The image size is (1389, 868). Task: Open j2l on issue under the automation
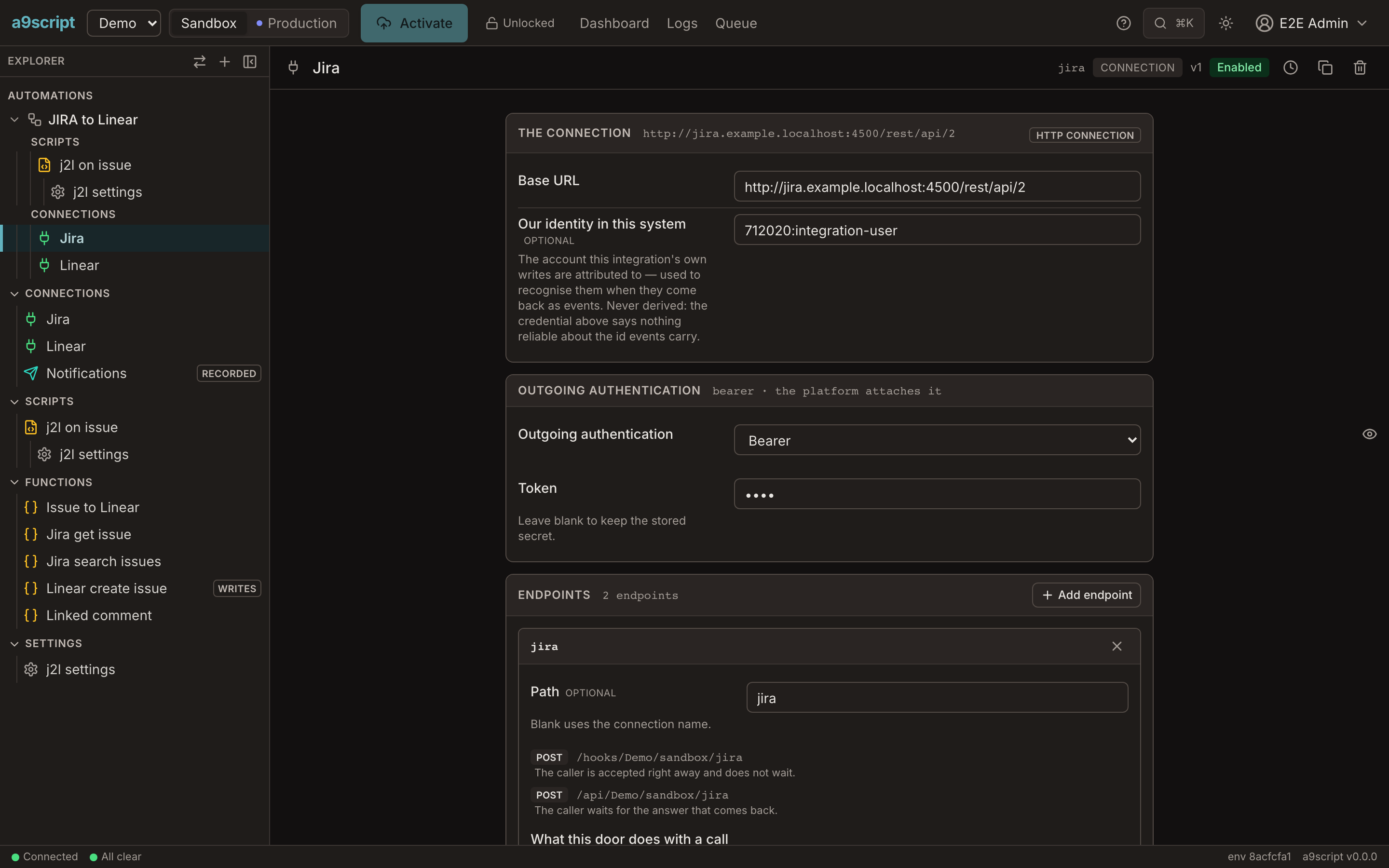click(95, 165)
